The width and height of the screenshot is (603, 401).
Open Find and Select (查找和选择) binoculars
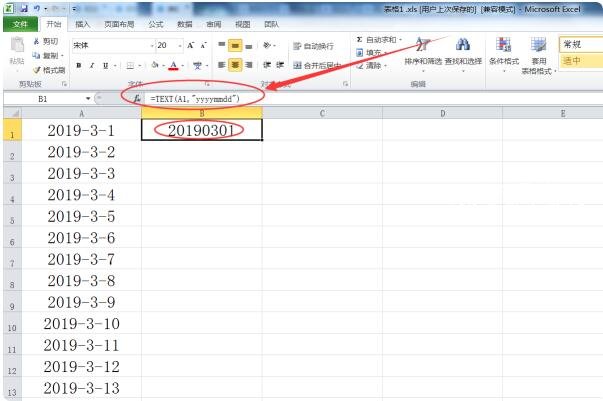pos(462,52)
